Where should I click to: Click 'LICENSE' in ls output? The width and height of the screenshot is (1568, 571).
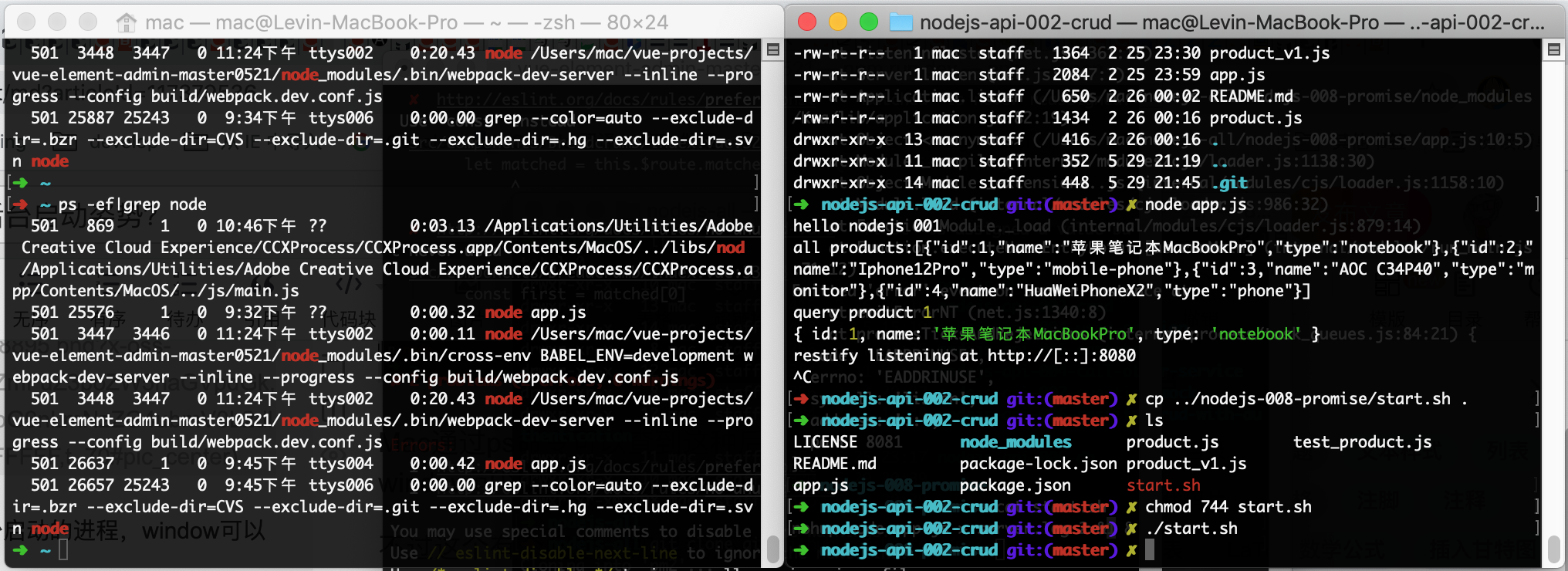(x=825, y=442)
